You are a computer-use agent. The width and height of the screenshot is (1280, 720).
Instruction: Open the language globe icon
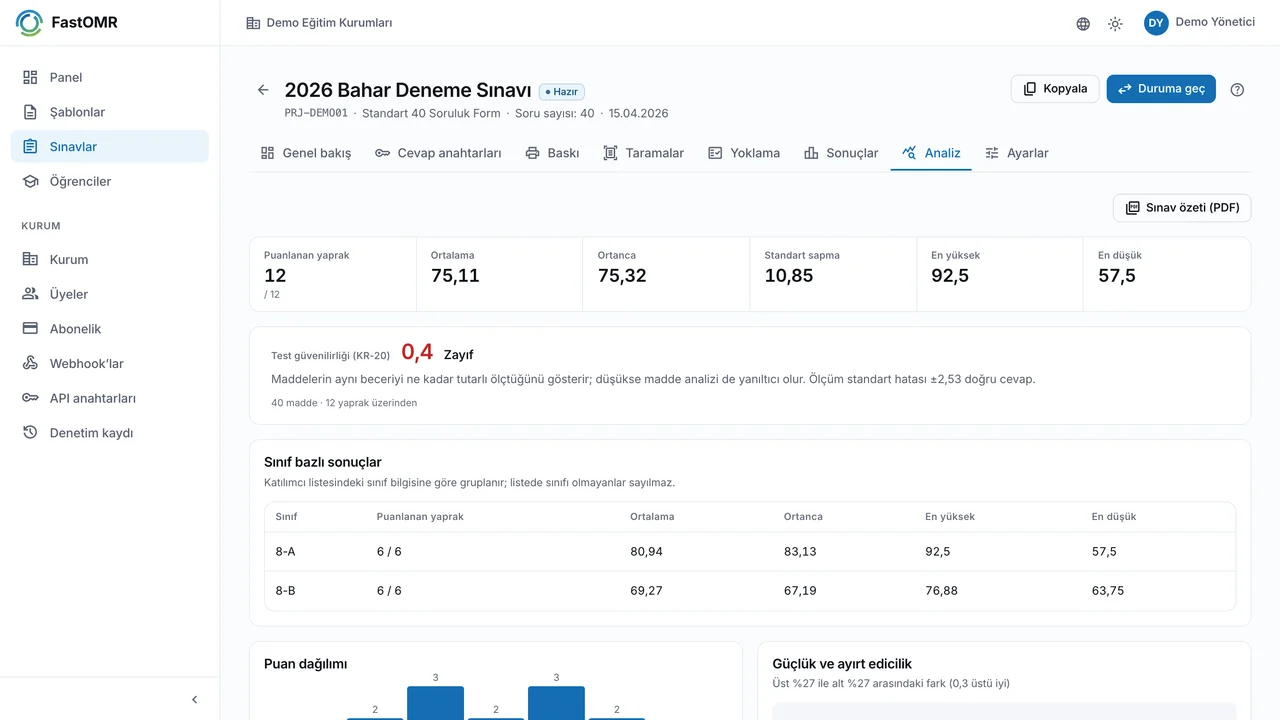pyautogui.click(x=1083, y=24)
